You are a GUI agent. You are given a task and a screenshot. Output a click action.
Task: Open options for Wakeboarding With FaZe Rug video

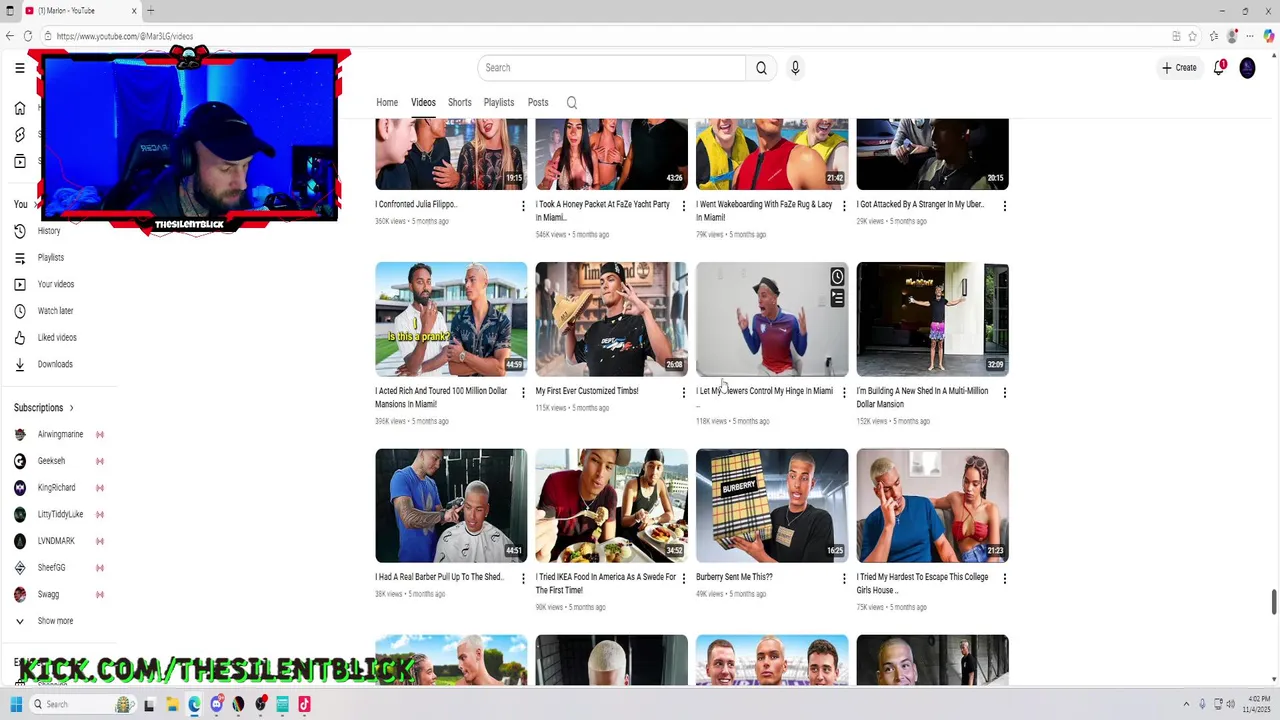coord(844,206)
